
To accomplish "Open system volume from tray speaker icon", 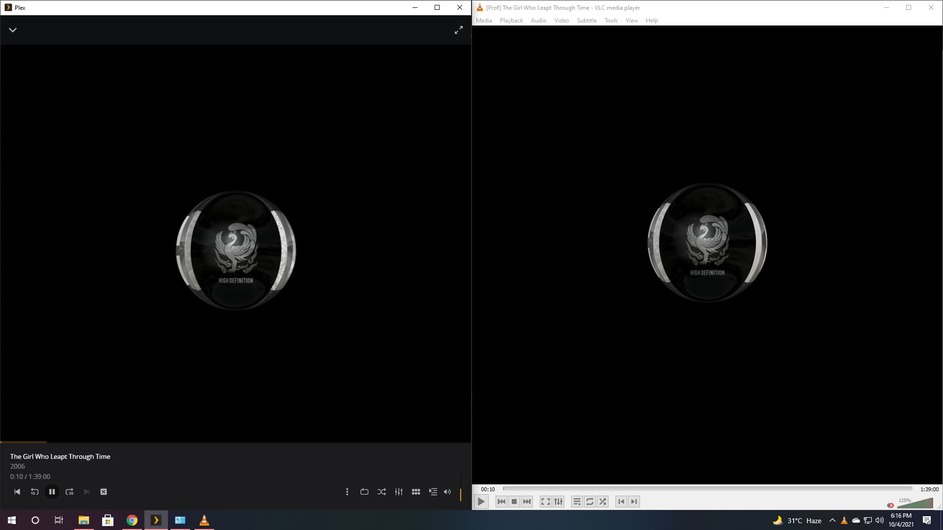I will pos(879,520).
